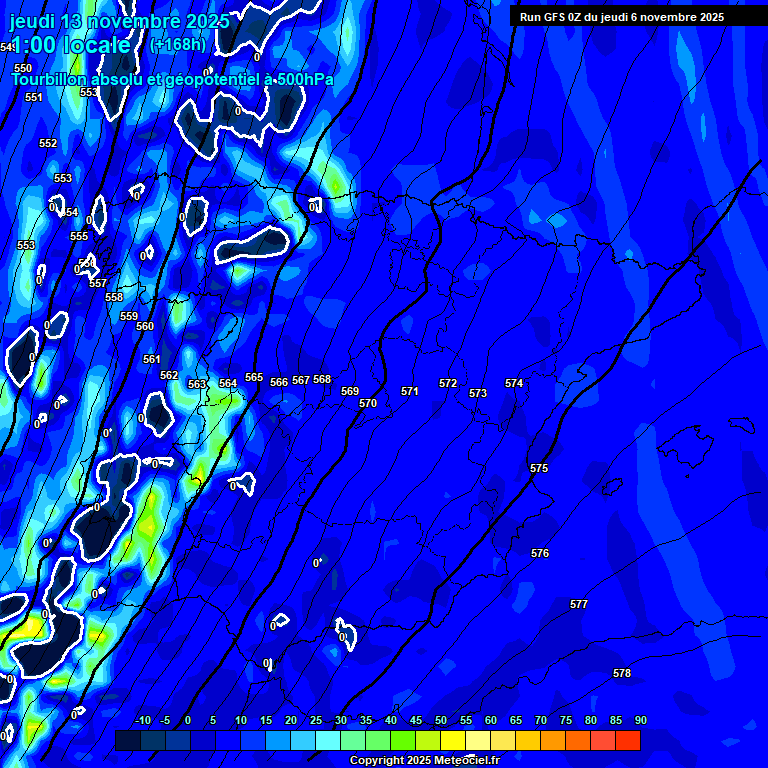Click the 565 contour label
The width and height of the screenshot is (768, 768).
pyautogui.click(x=254, y=377)
